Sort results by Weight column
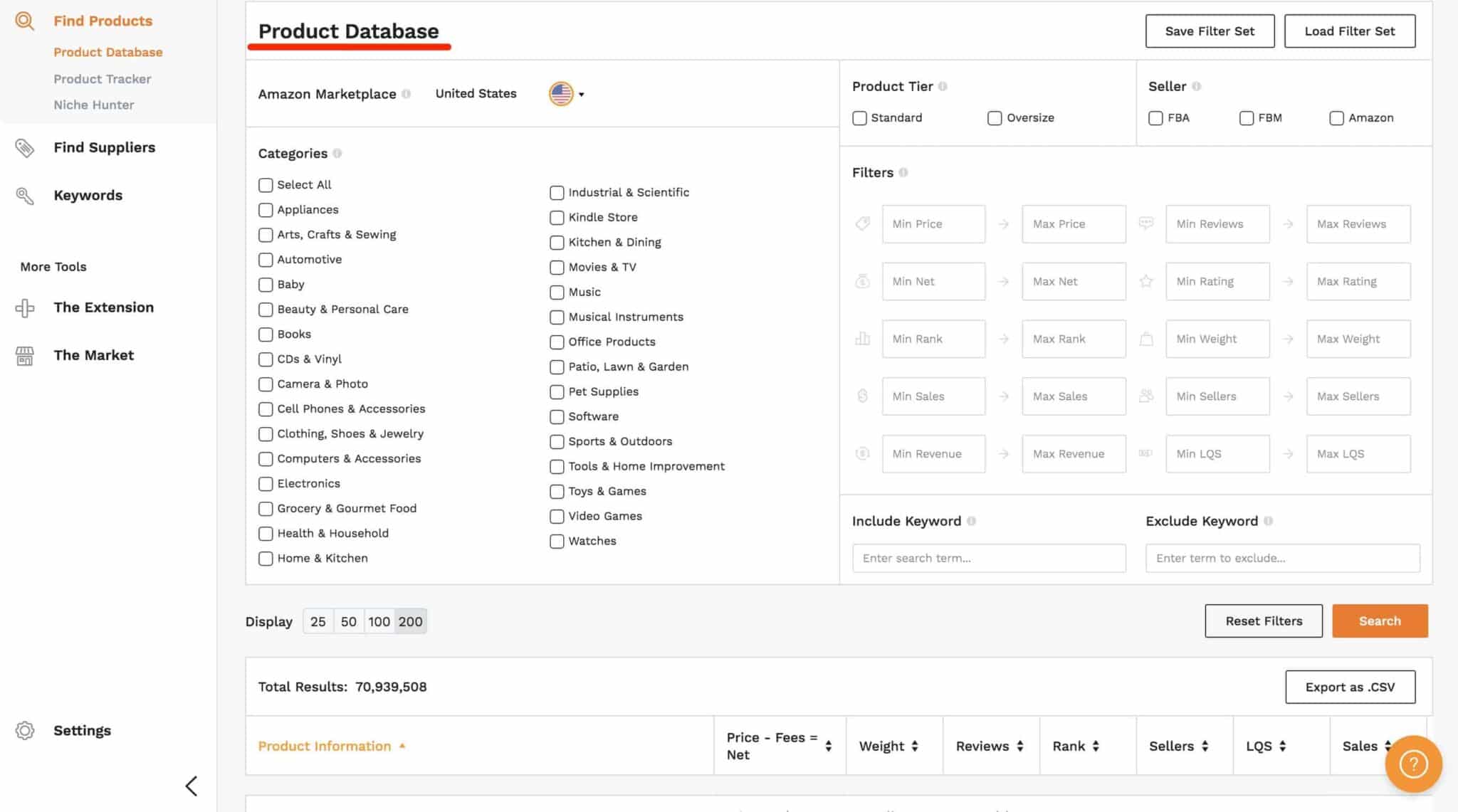1458x812 pixels. pos(915,746)
